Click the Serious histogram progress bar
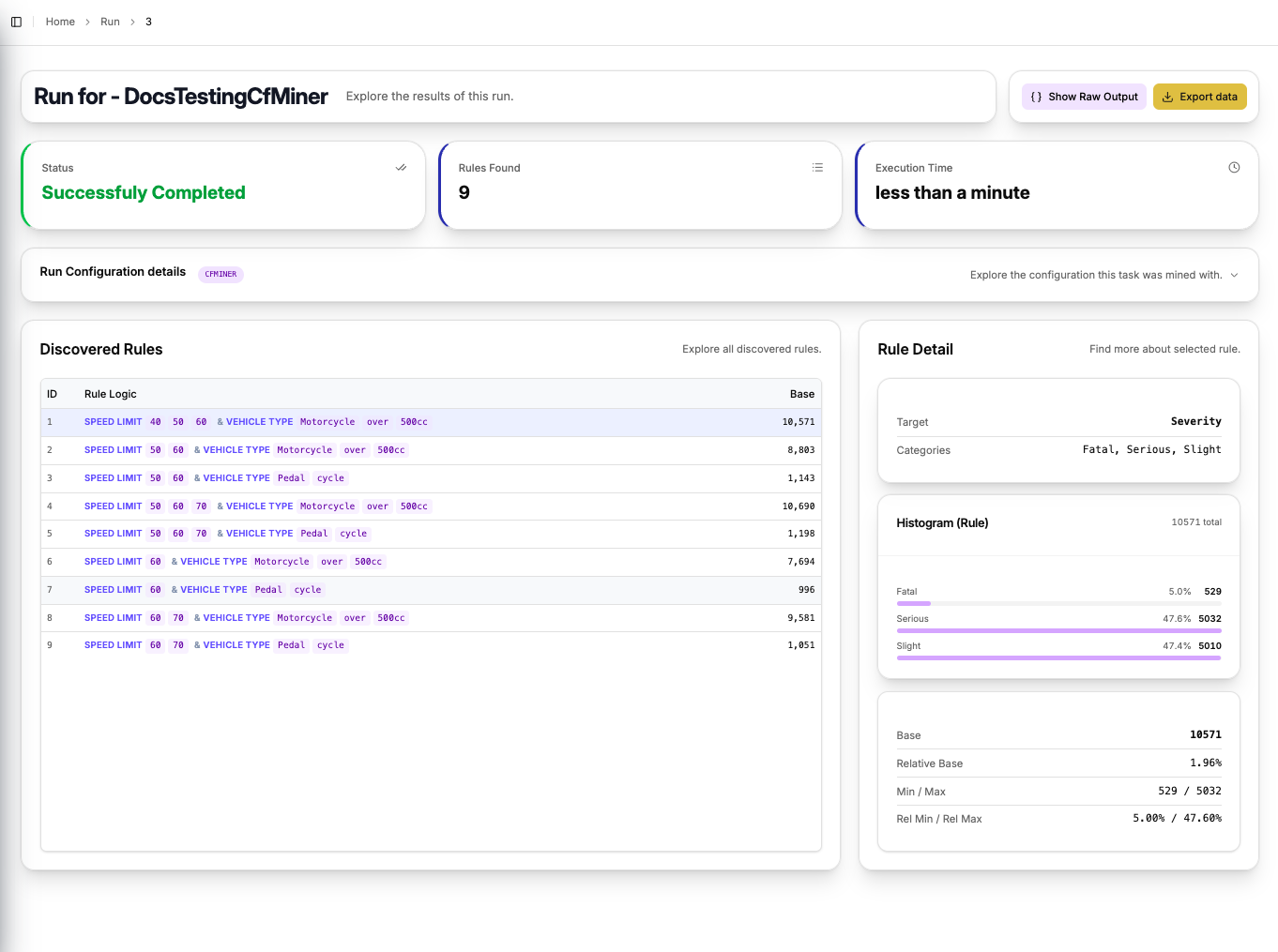 tap(1058, 631)
